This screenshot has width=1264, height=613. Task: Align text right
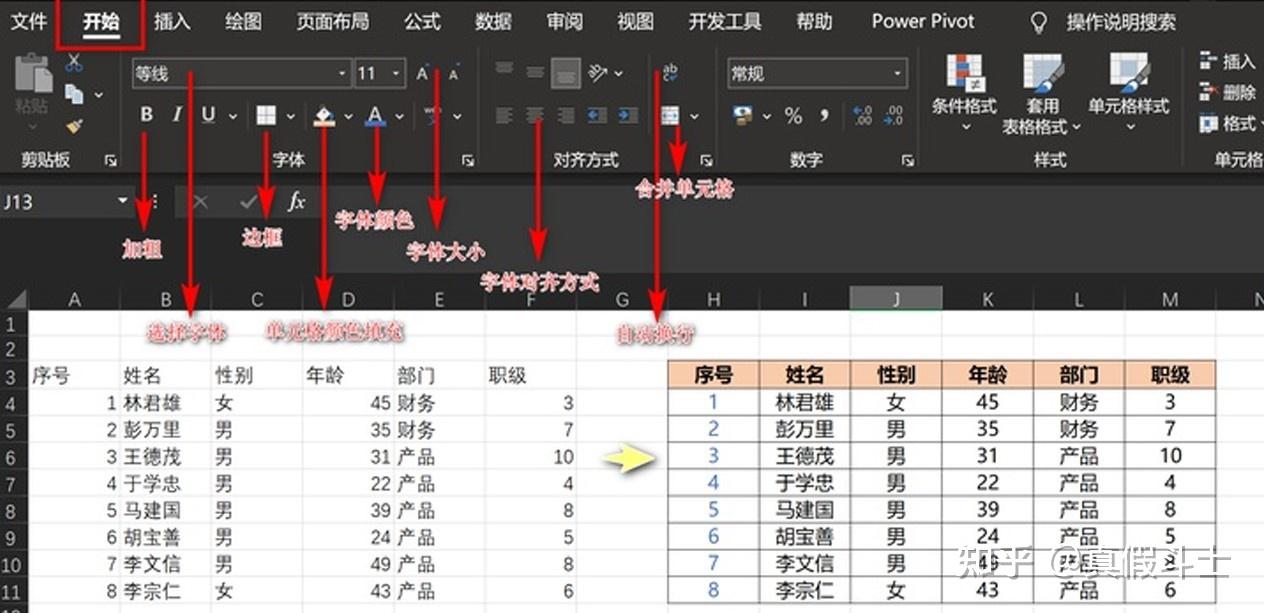click(566, 116)
